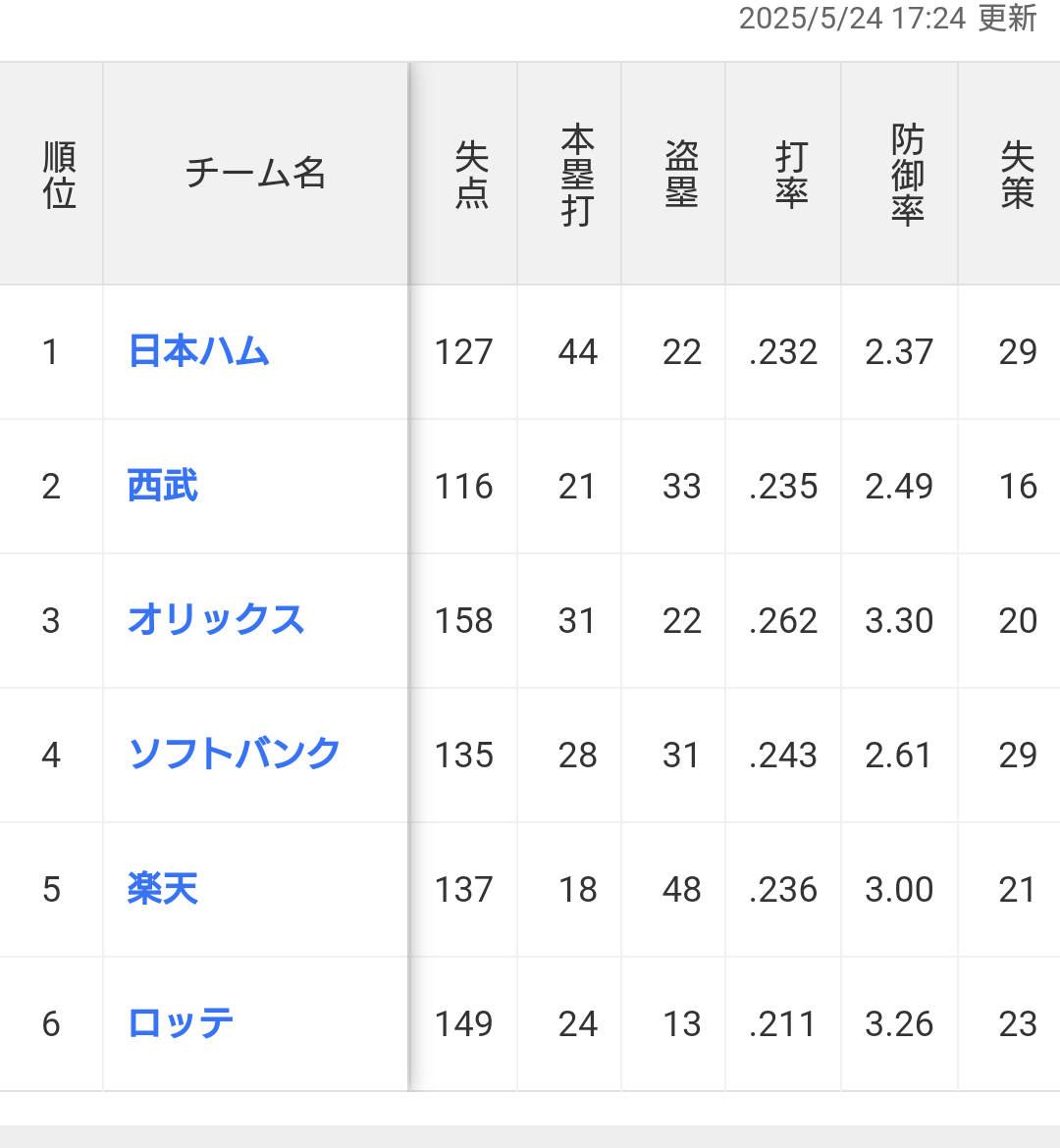Screen dimensions: 1060x1148
Task: Click the 打率 column header
Action: [791, 175]
